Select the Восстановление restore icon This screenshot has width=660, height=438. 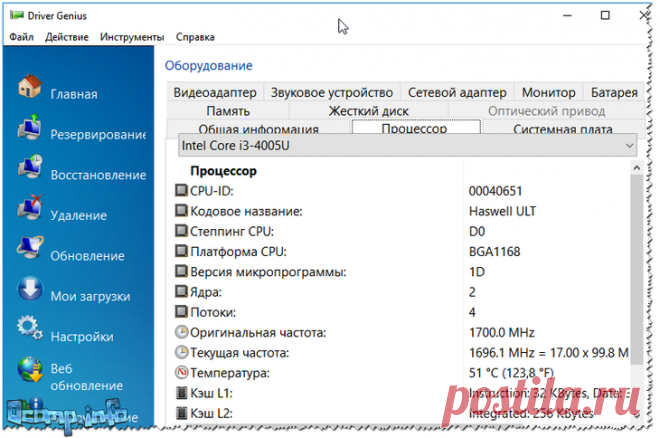28,171
